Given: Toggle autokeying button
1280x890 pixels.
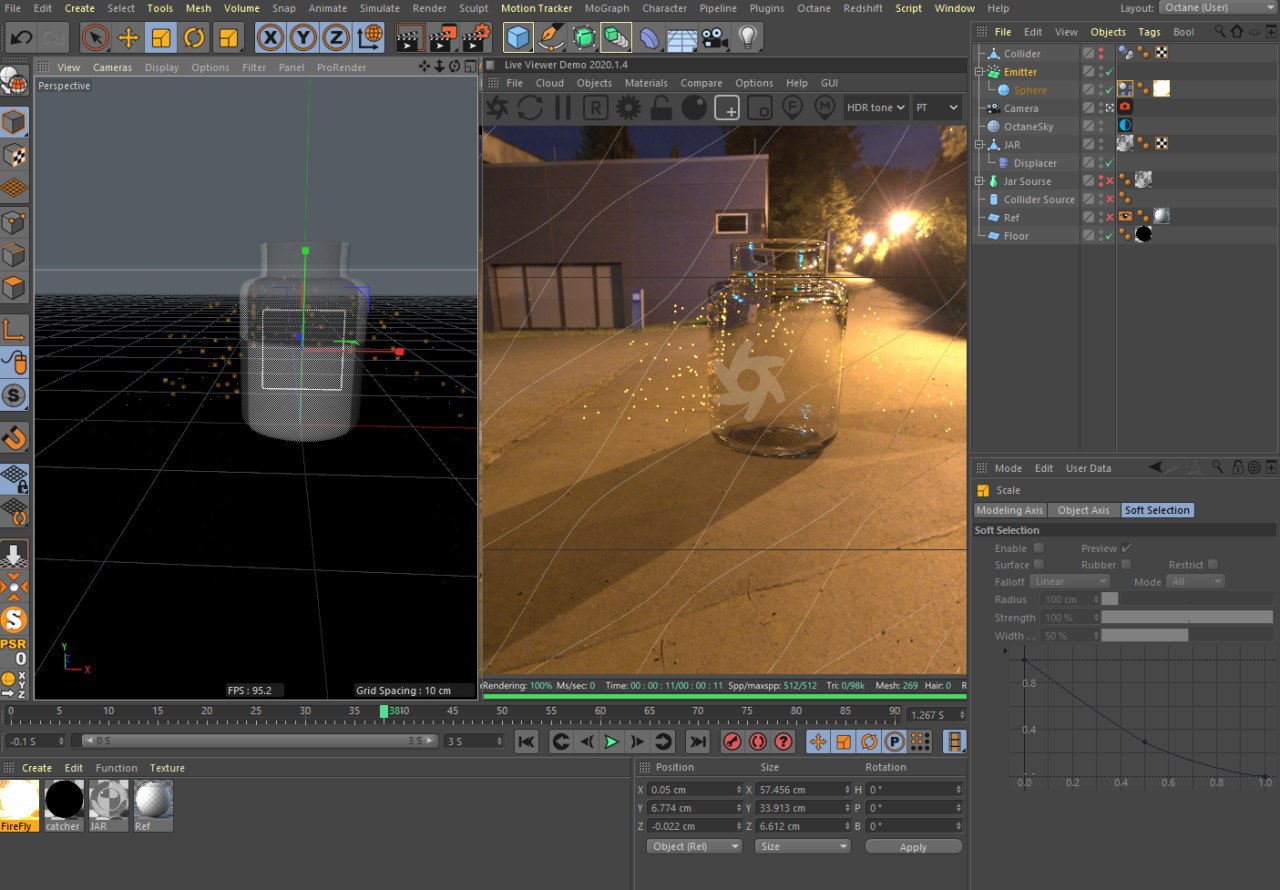Looking at the screenshot, I should tap(757, 741).
